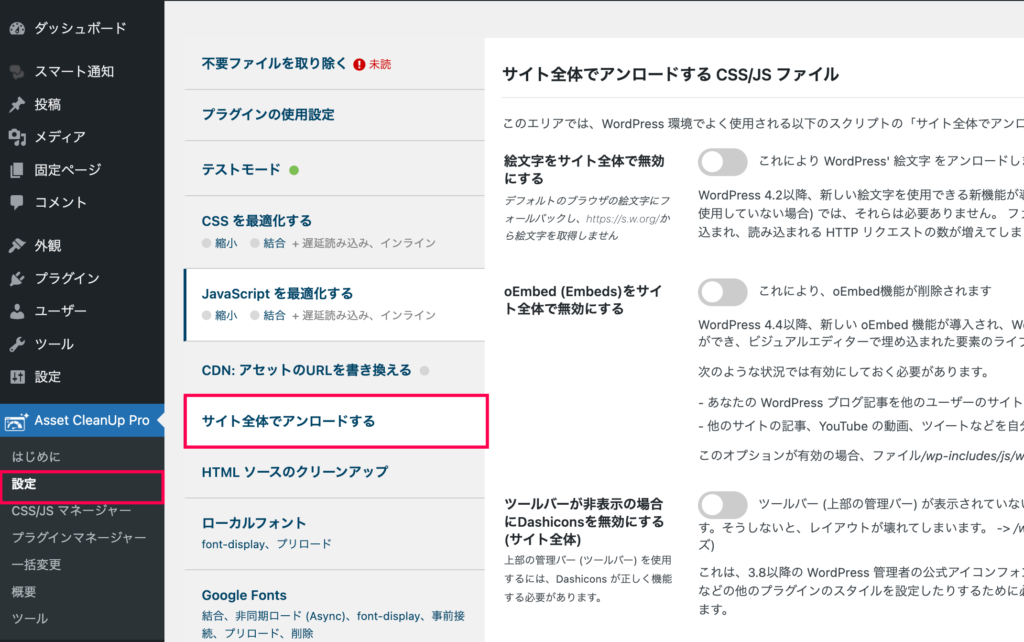Open ツール submenu under Asset CleanUp Pro
Screen dimensions: 1024x642
click(x=30, y=618)
